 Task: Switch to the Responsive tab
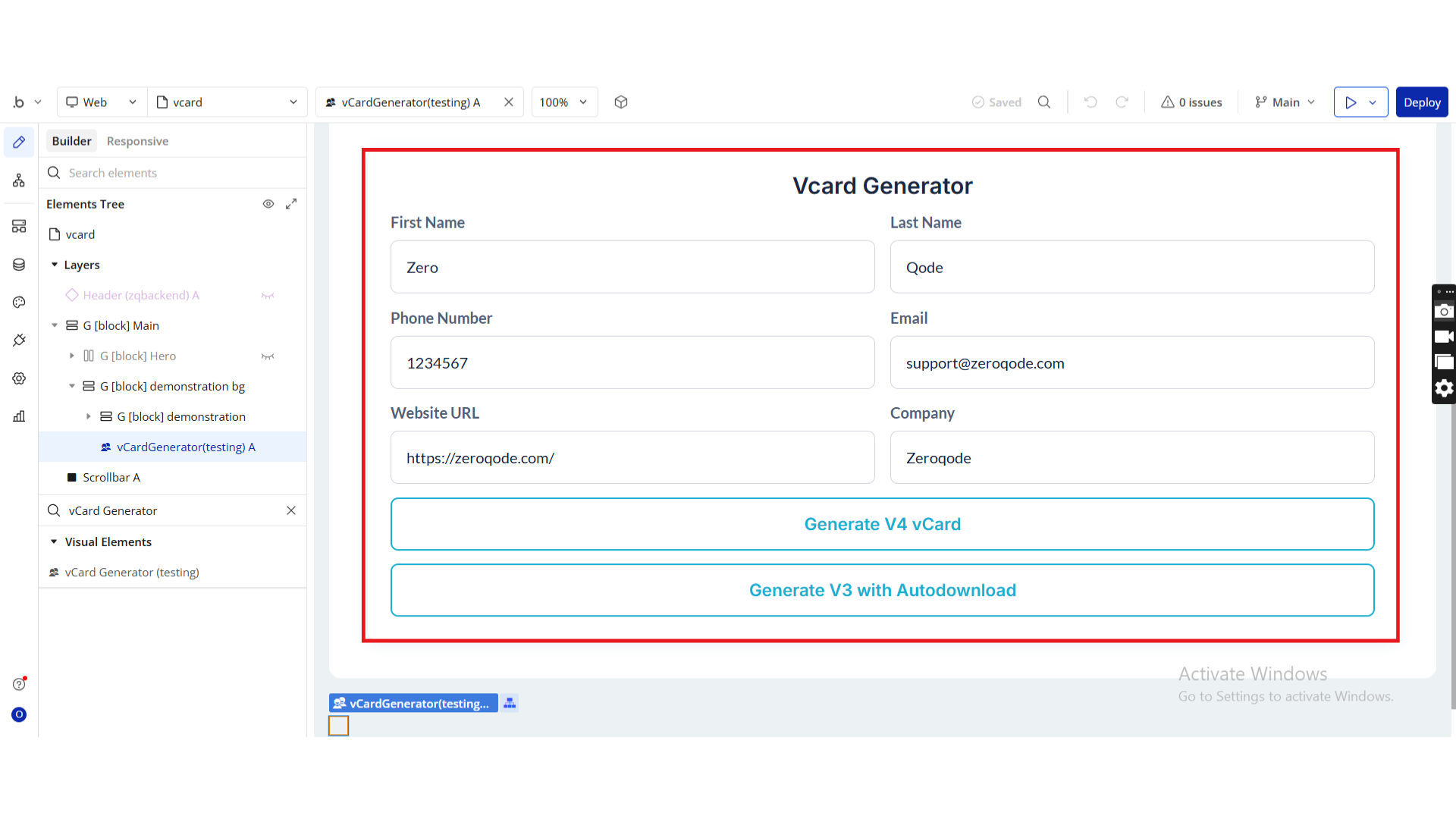coord(137,141)
